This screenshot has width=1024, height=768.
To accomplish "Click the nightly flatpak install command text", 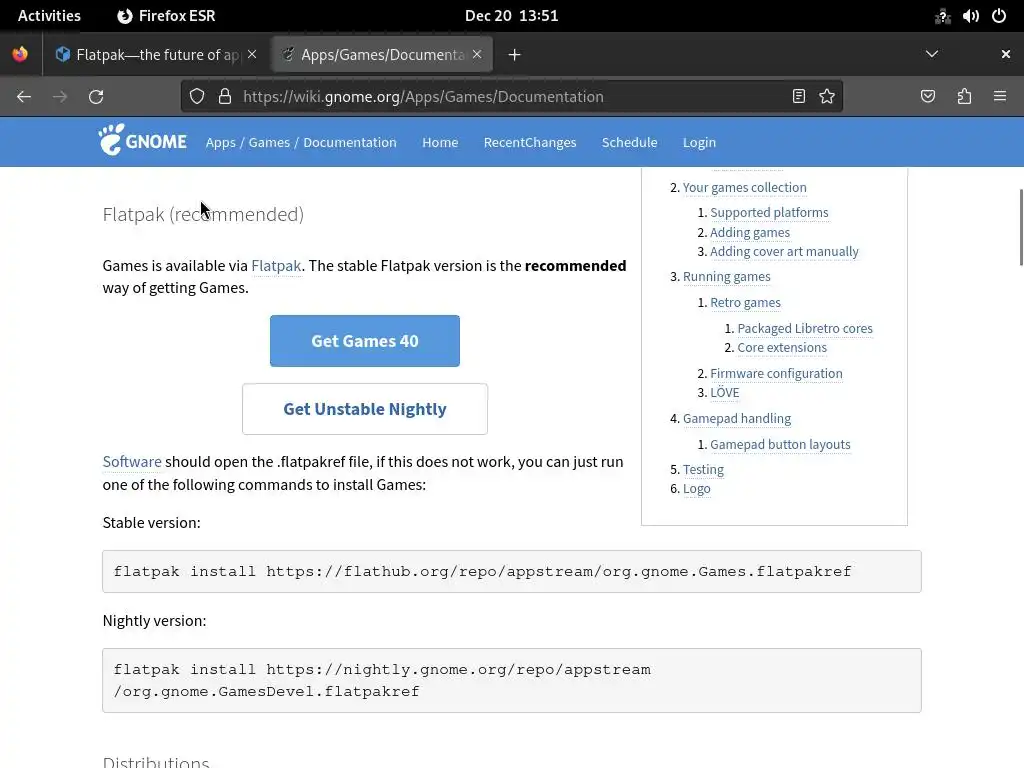I will 382,680.
